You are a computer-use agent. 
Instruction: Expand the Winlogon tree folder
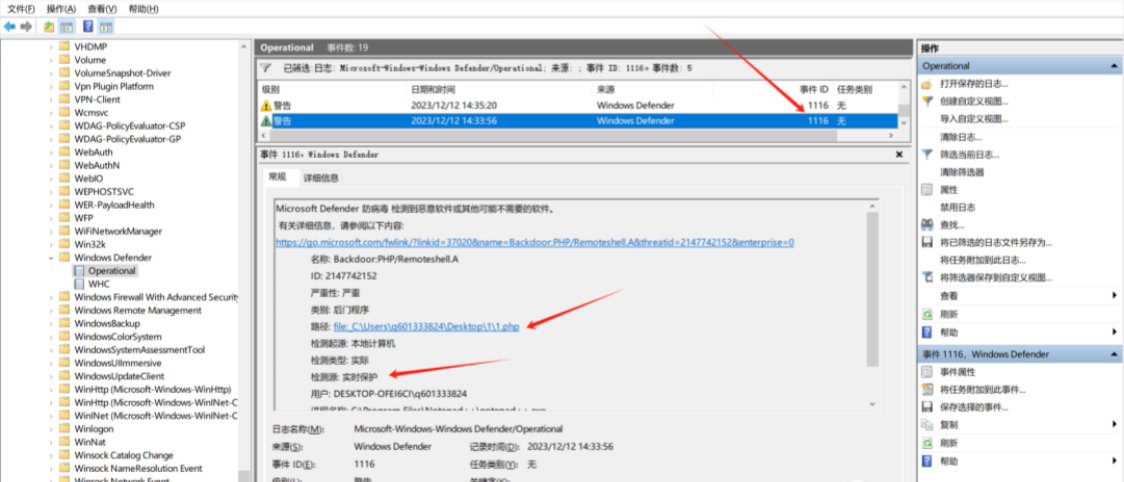[51, 429]
